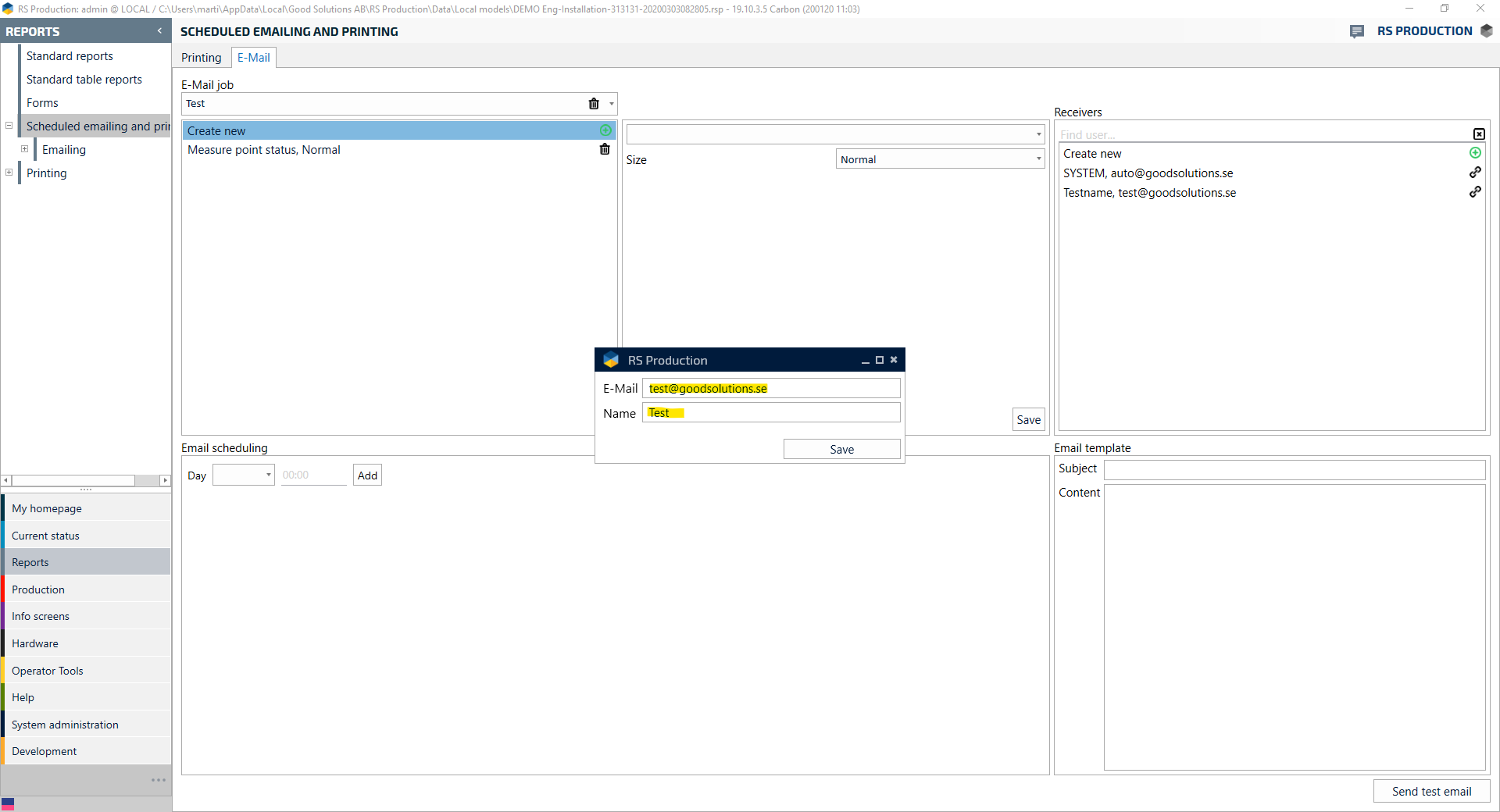1500x812 pixels.
Task: Expand the Printing tree node
Action: pos(9,173)
